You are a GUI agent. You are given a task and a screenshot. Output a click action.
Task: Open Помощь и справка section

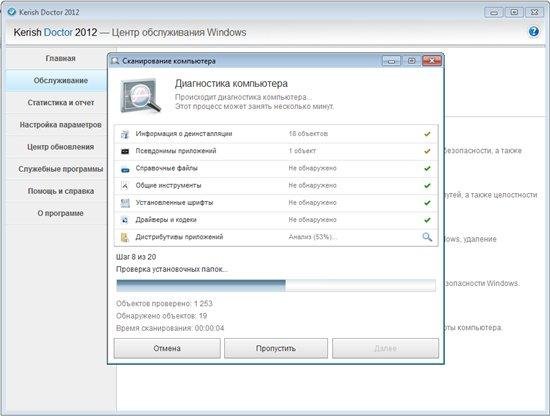click(x=60, y=191)
